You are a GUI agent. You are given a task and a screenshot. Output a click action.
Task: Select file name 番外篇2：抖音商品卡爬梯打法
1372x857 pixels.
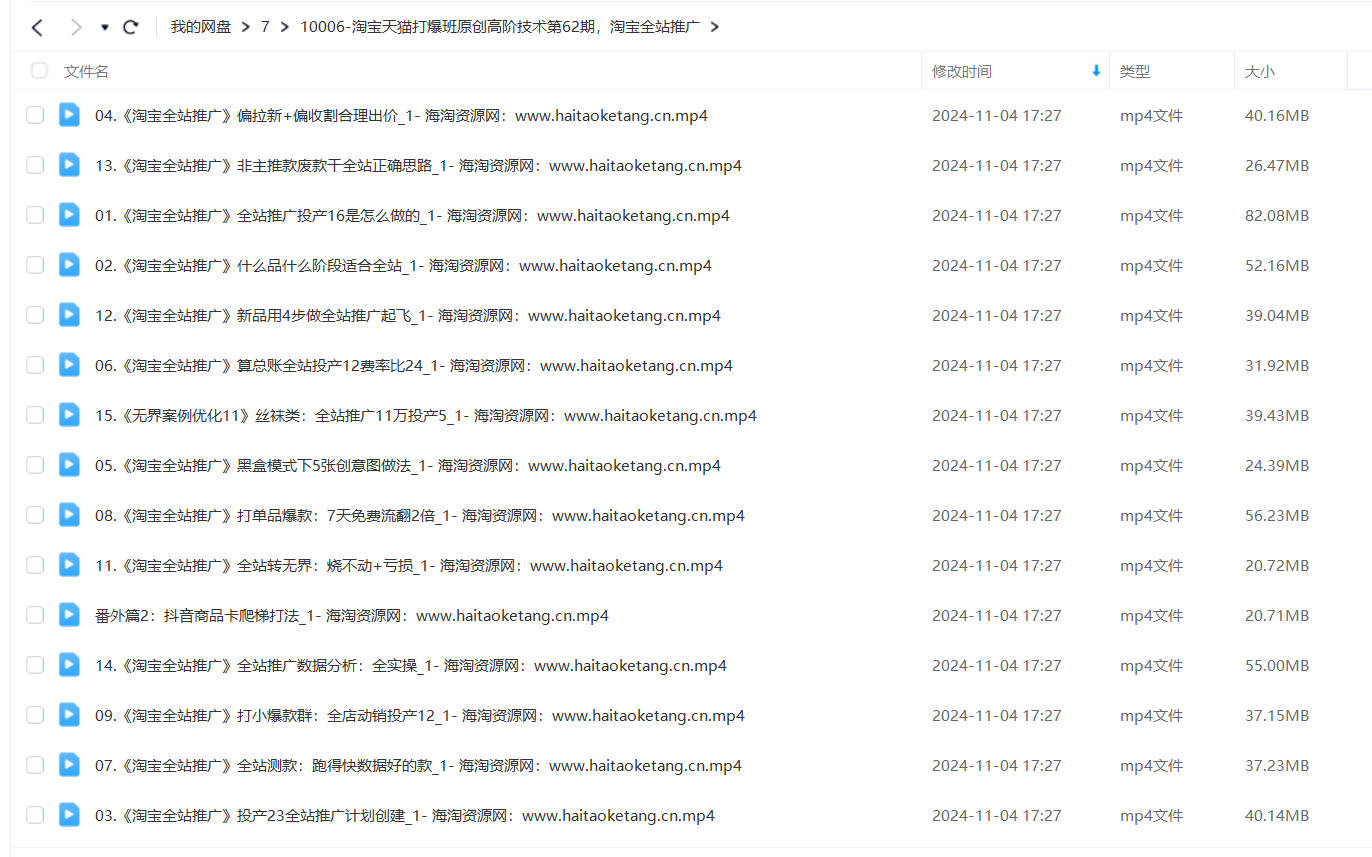pyautogui.click(x=352, y=615)
